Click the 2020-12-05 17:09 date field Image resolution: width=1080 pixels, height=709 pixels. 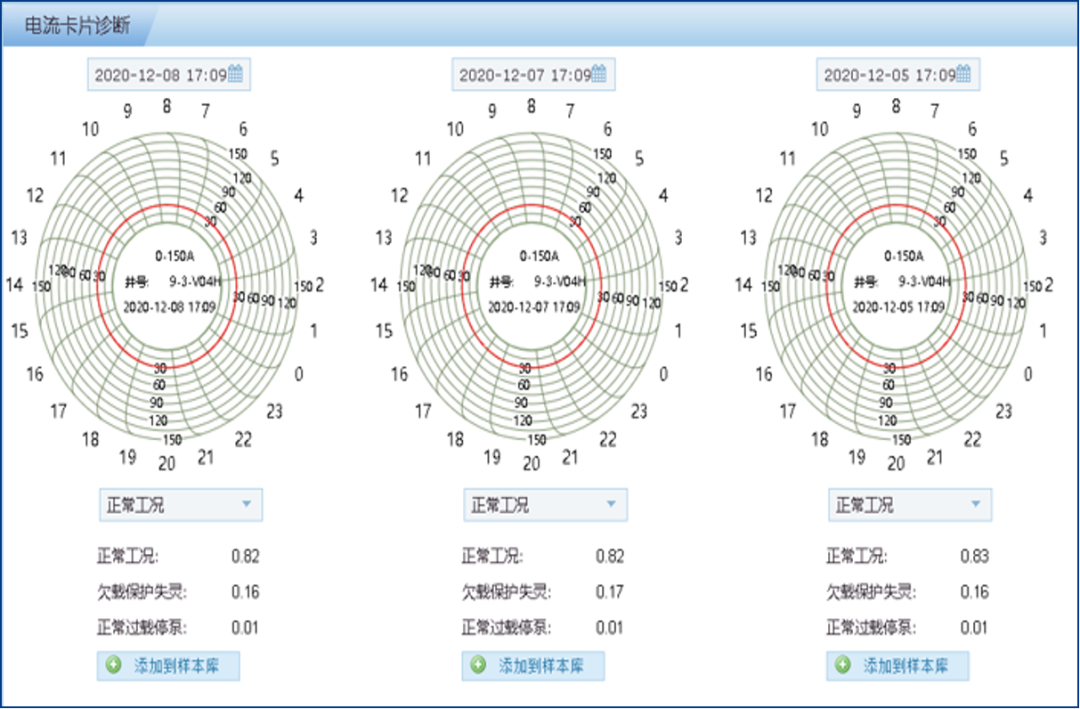pos(888,75)
